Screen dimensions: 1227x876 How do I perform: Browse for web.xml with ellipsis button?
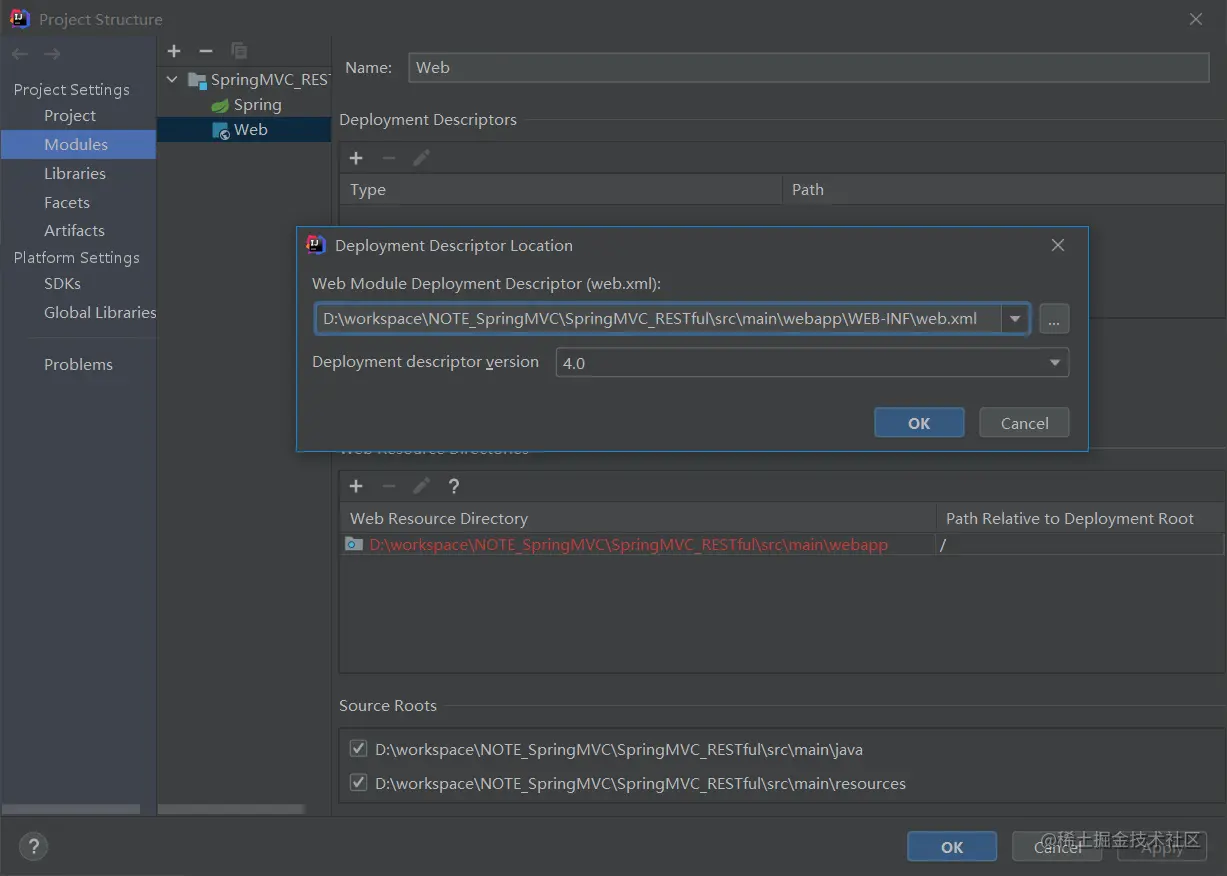click(x=1054, y=319)
